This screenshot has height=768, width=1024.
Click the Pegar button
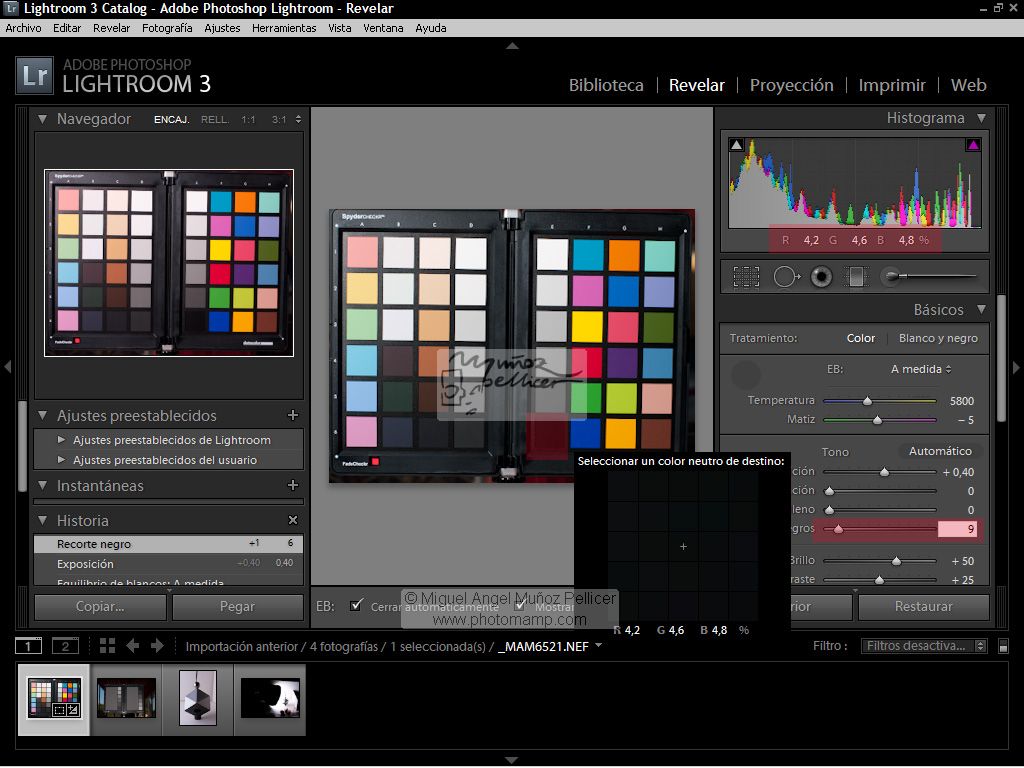(x=237, y=607)
